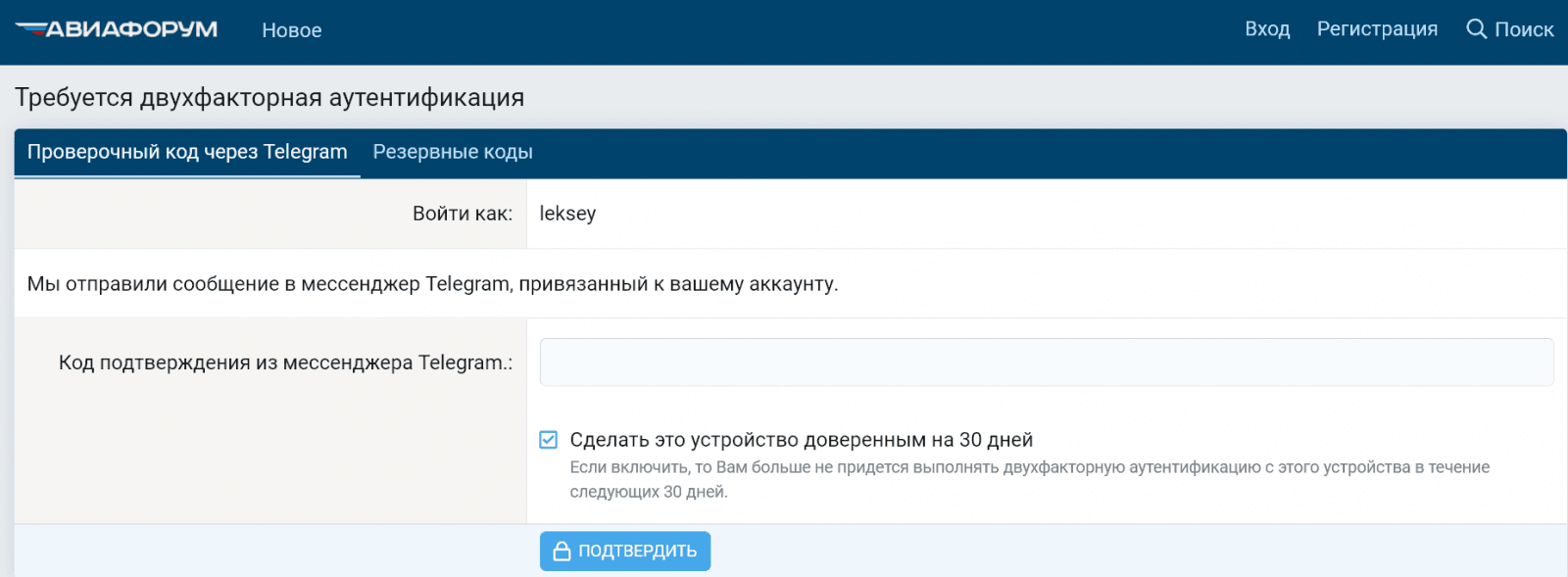The image size is (1568, 577).
Task: Select the Проверочный код через Telegram tab
Action: click(x=187, y=152)
